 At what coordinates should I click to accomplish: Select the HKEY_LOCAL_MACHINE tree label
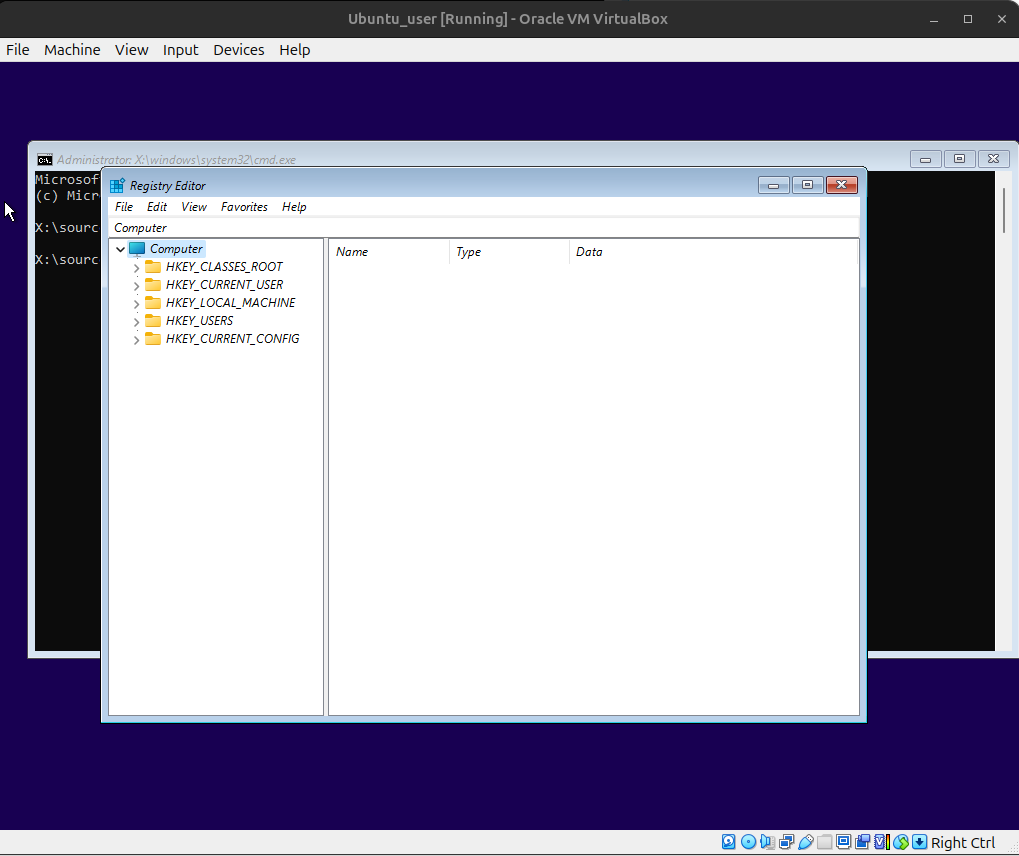pyautogui.click(x=231, y=303)
